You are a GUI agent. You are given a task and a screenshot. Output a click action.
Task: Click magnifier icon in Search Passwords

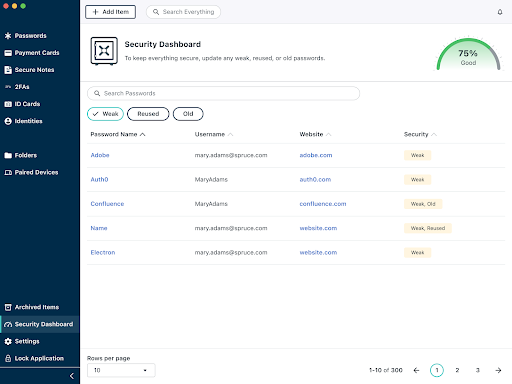tap(97, 93)
